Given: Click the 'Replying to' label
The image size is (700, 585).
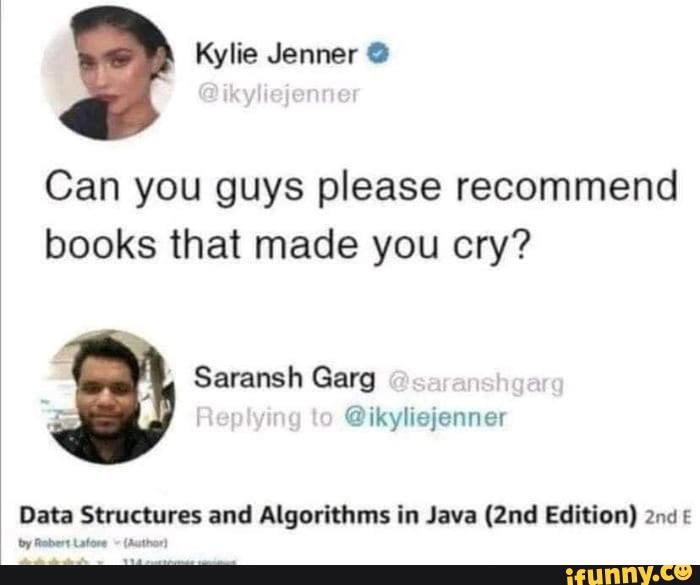Looking at the screenshot, I should (264, 418).
